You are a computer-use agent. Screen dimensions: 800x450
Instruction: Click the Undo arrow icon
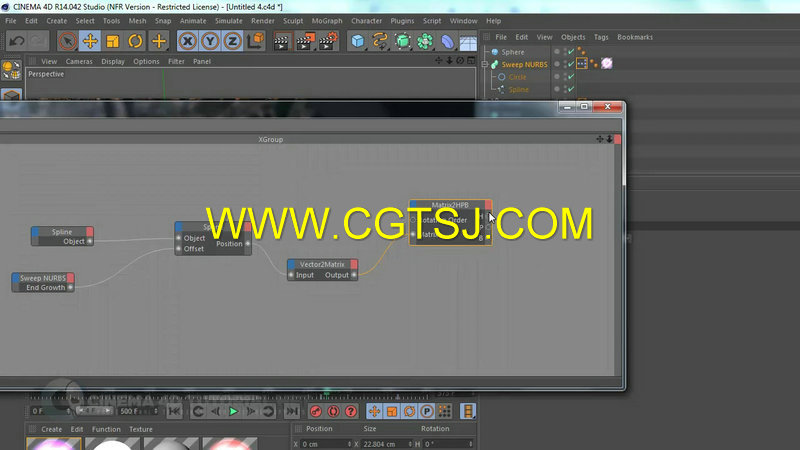[16, 41]
